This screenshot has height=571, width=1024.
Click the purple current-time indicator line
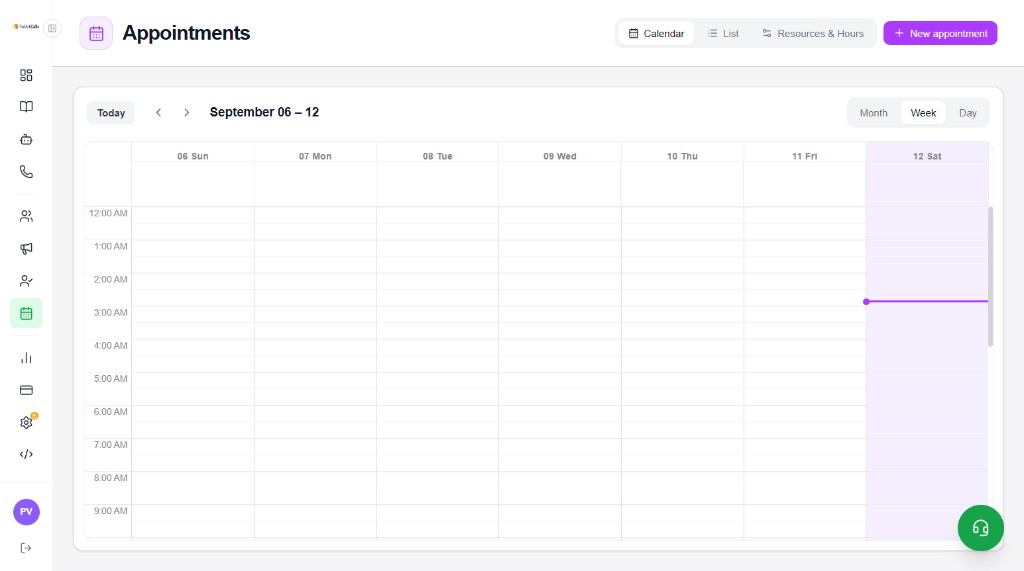[x=927, y=301]
